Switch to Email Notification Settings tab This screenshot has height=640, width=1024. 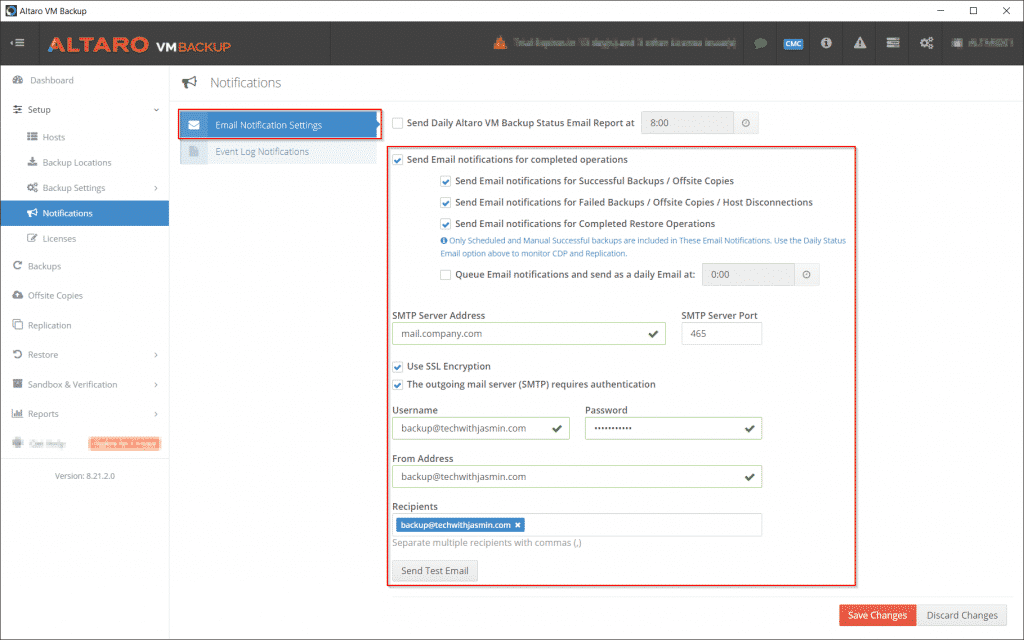tap(280, 125)
